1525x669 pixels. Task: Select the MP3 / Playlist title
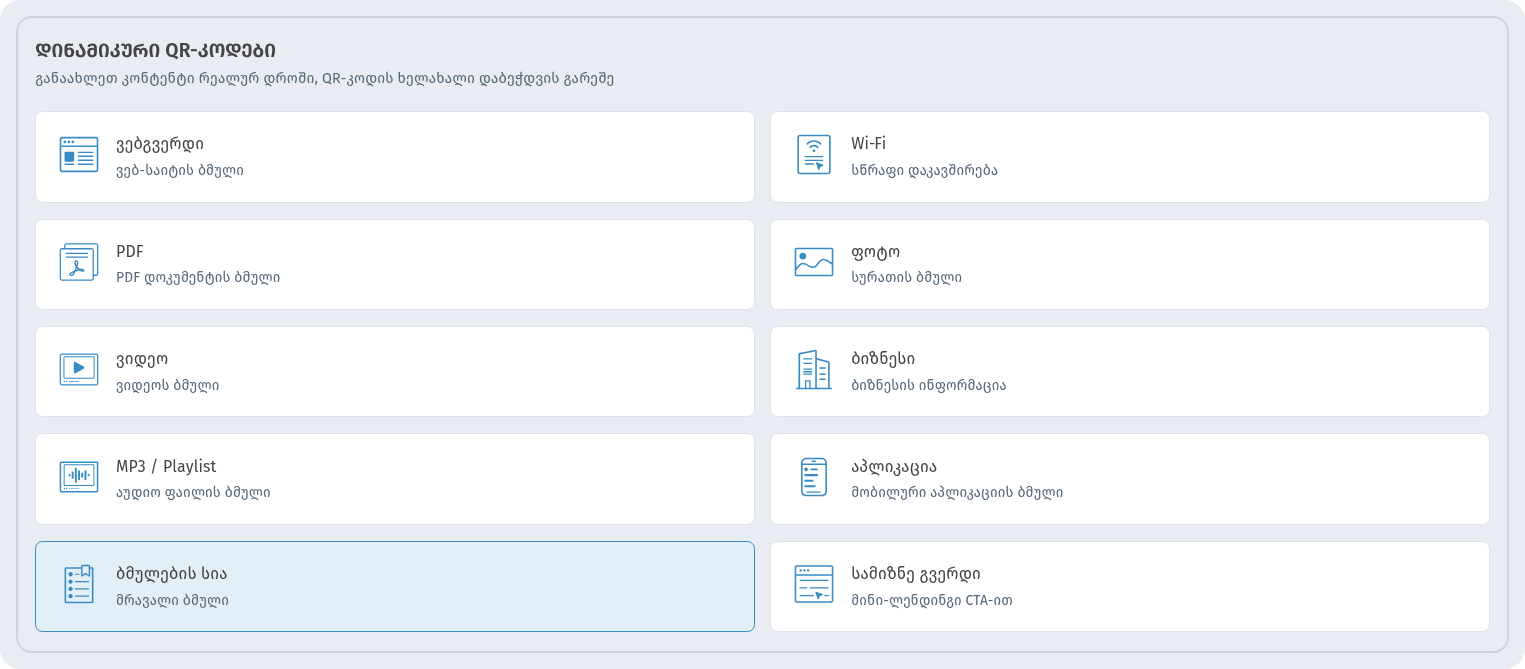(x=166, y=466)
